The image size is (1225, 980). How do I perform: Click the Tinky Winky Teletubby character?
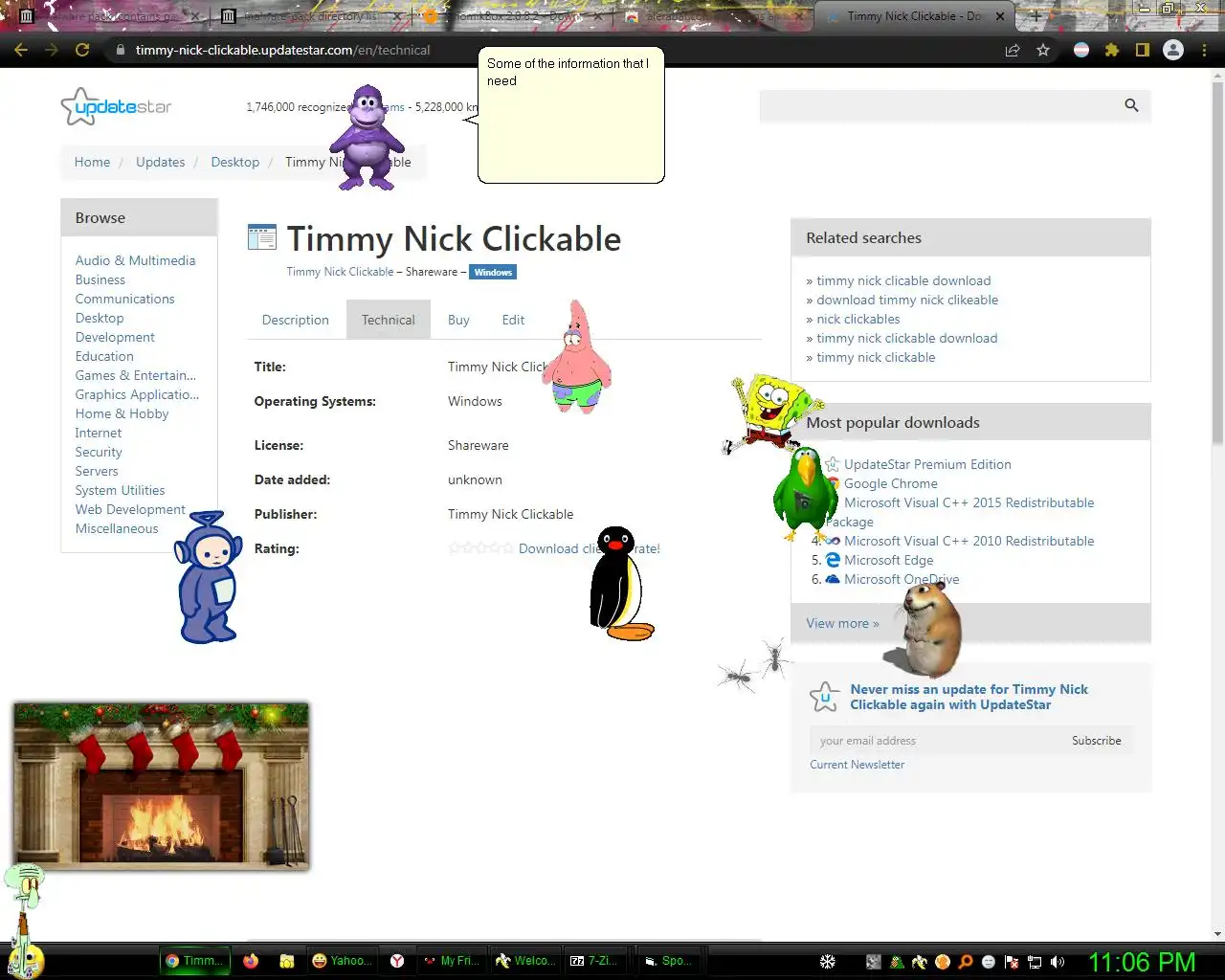pos(208,577)
